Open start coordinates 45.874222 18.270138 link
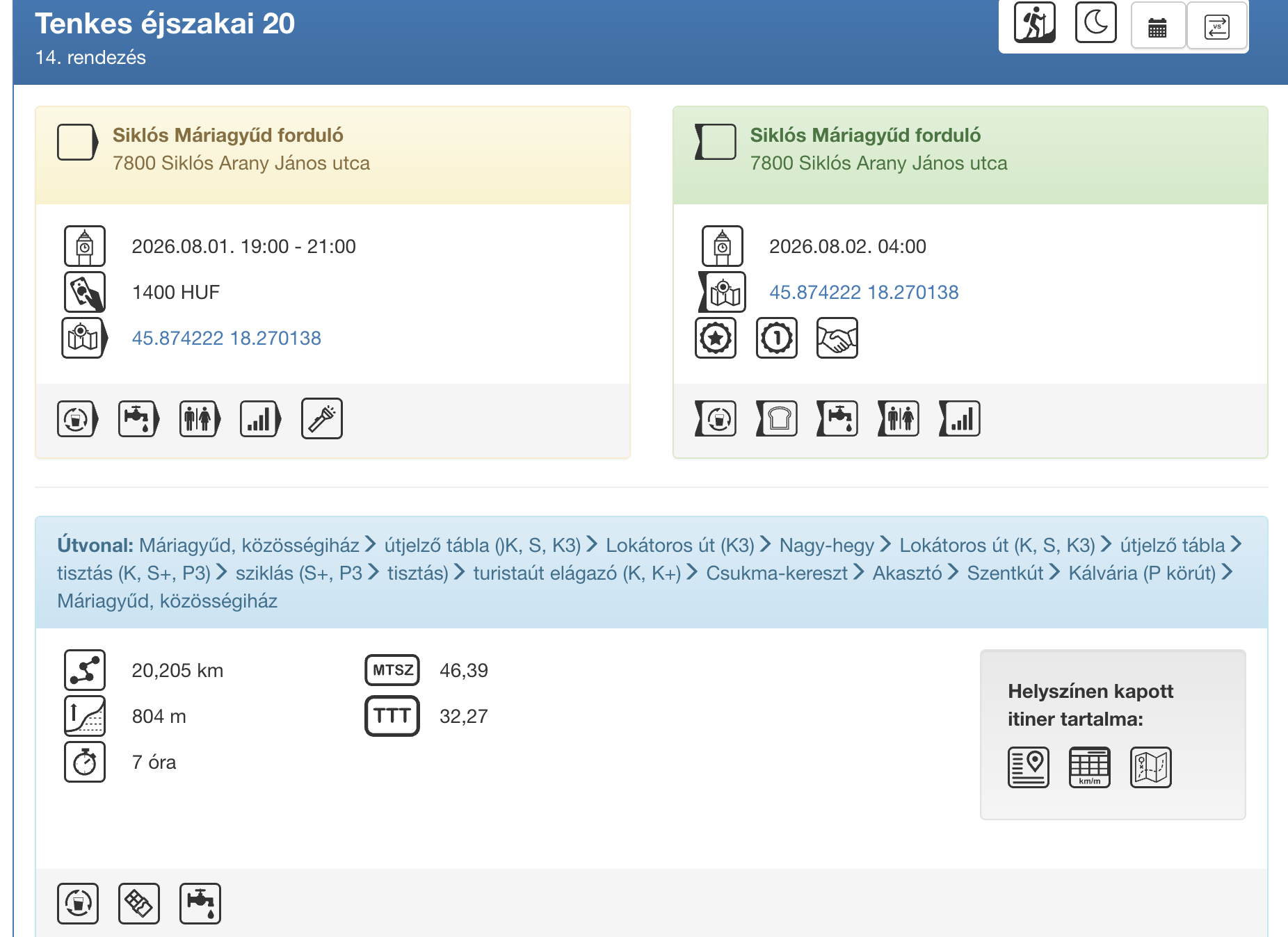 pos(227,338)
